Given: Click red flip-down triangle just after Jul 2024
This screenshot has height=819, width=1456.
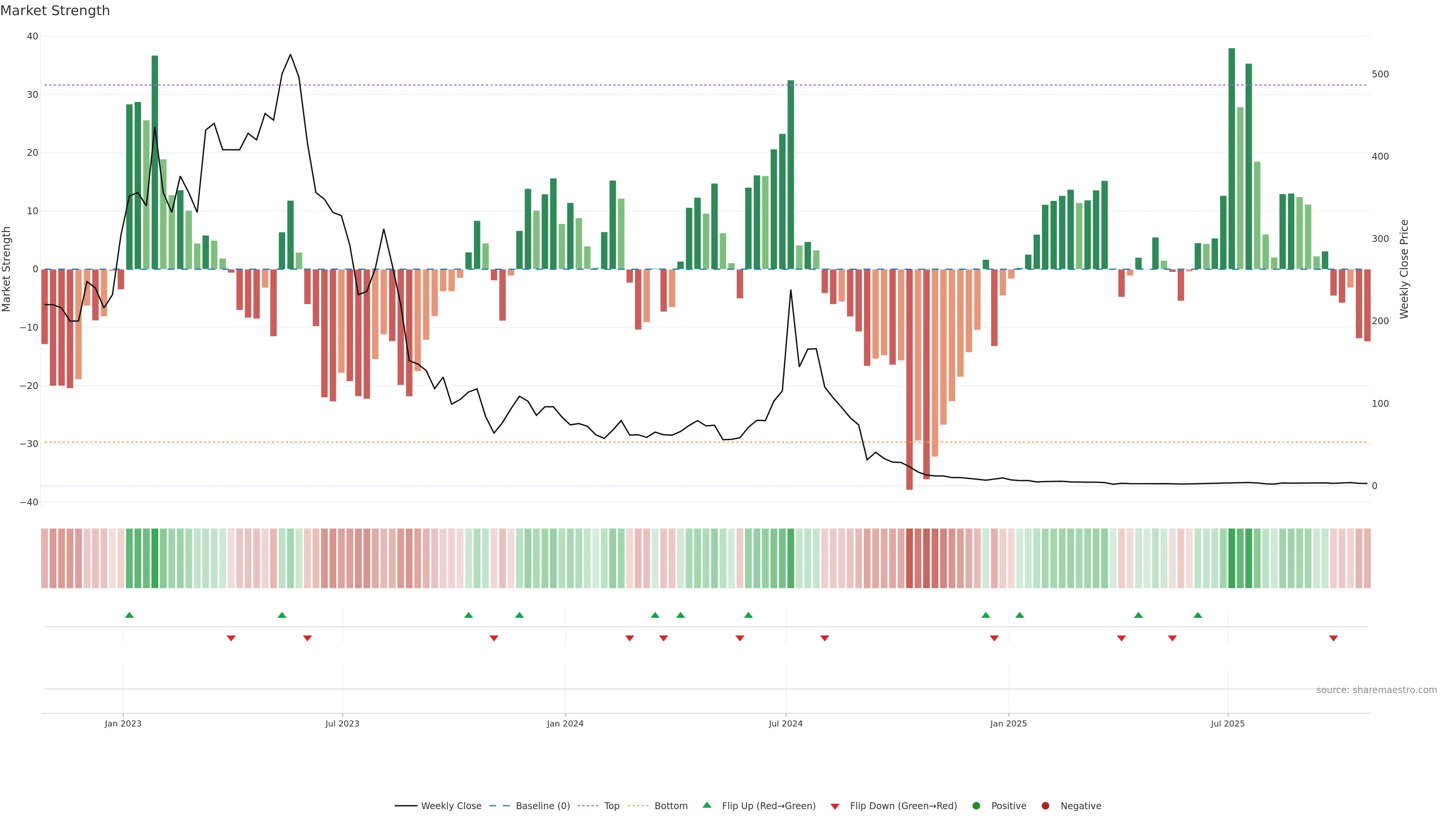Looking at the screenshot, I should coord(825,638).
